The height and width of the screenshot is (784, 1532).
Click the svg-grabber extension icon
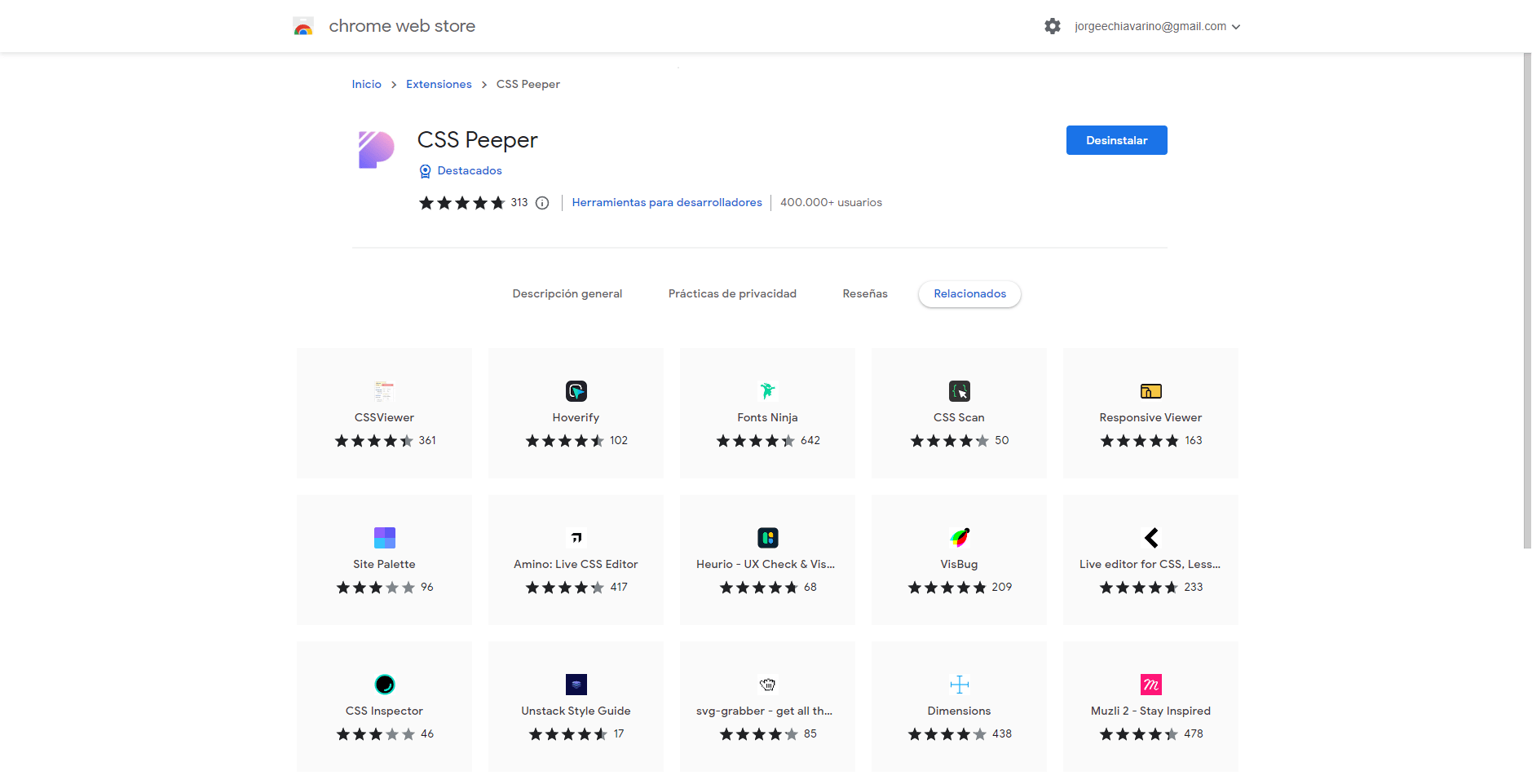[767, 685]
